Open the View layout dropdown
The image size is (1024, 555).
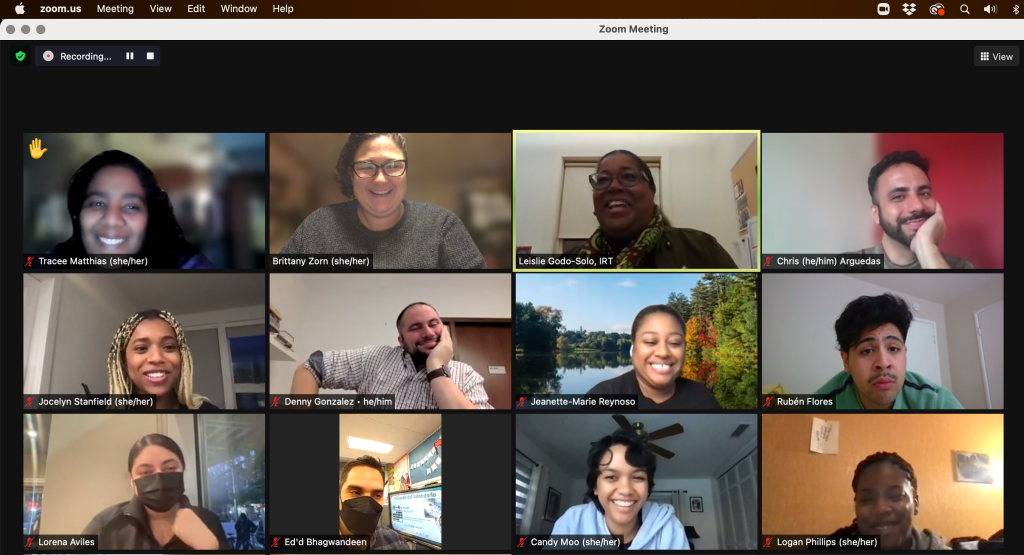tap(996, 57)
